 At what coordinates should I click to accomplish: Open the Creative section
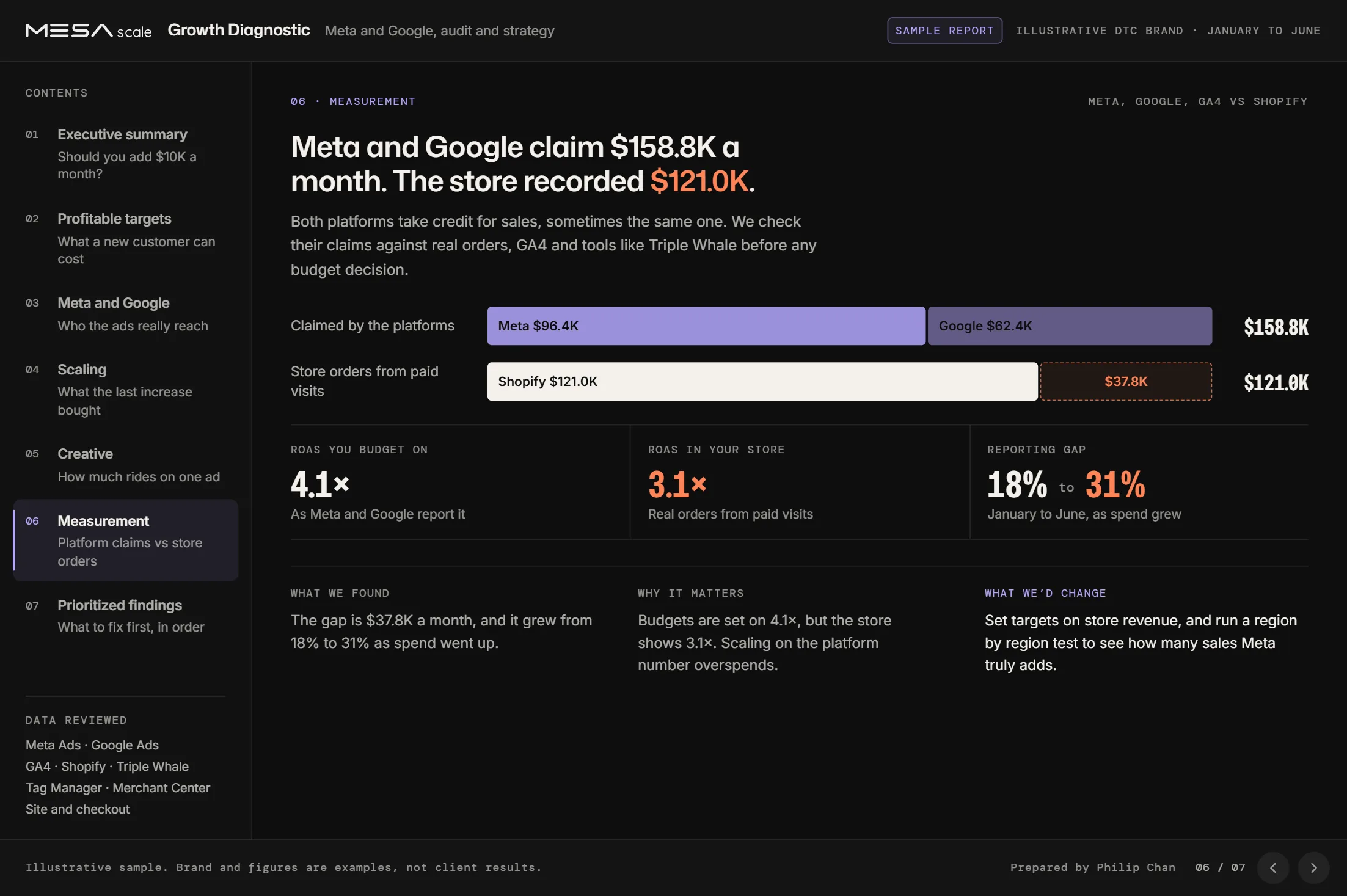tap(125, 465)
